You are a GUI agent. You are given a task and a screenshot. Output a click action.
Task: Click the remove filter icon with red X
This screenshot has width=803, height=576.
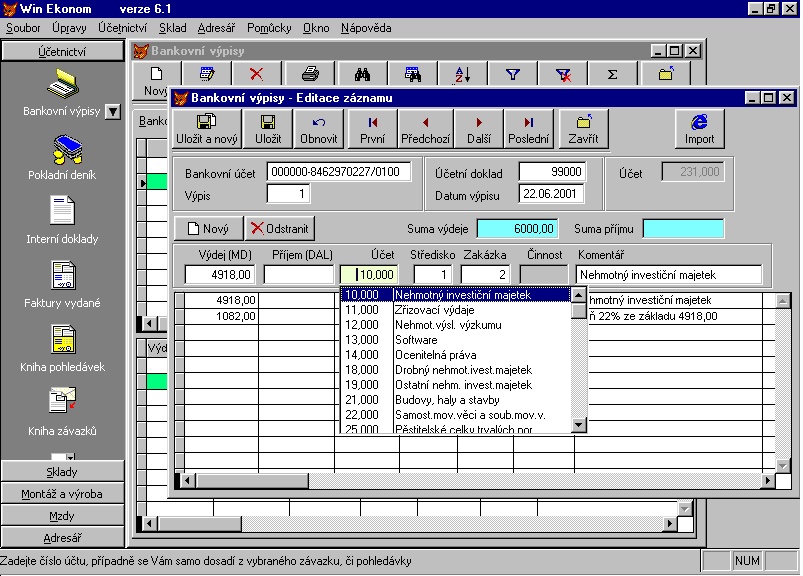click(563, 74)
